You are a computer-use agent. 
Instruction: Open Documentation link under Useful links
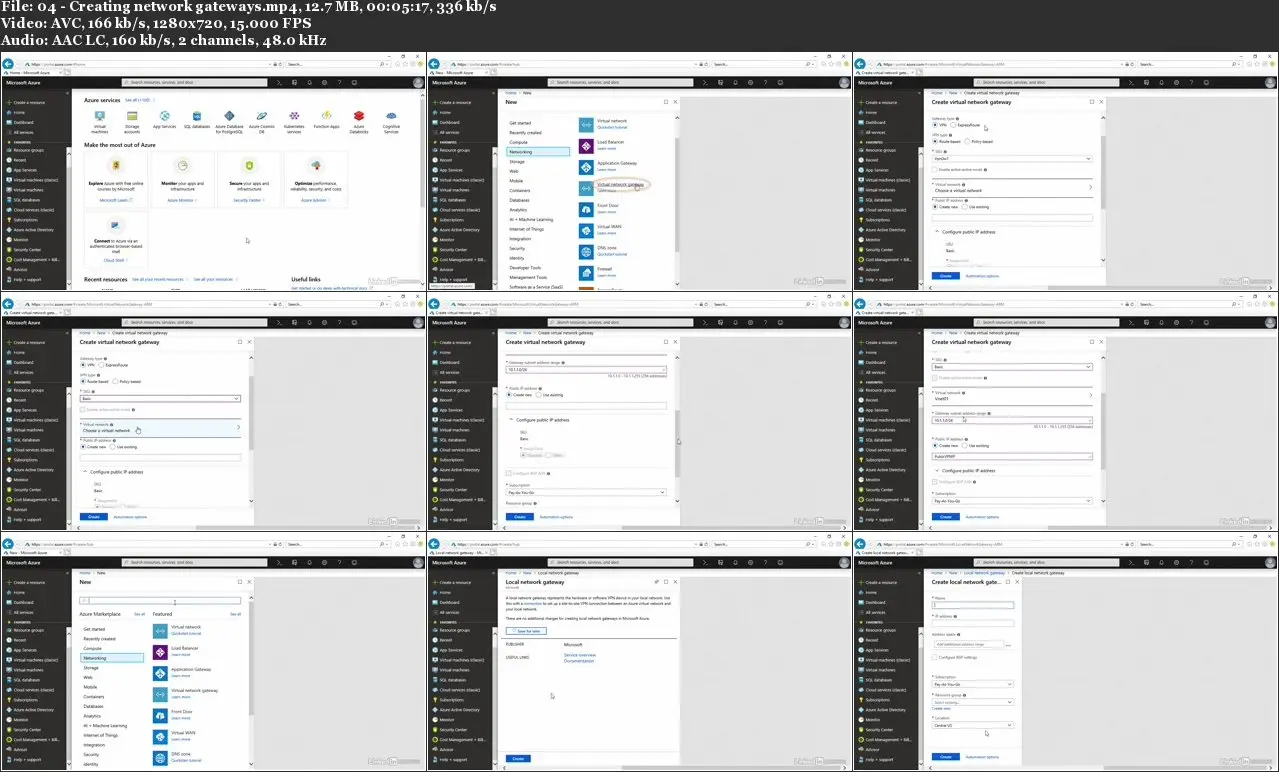579,661
